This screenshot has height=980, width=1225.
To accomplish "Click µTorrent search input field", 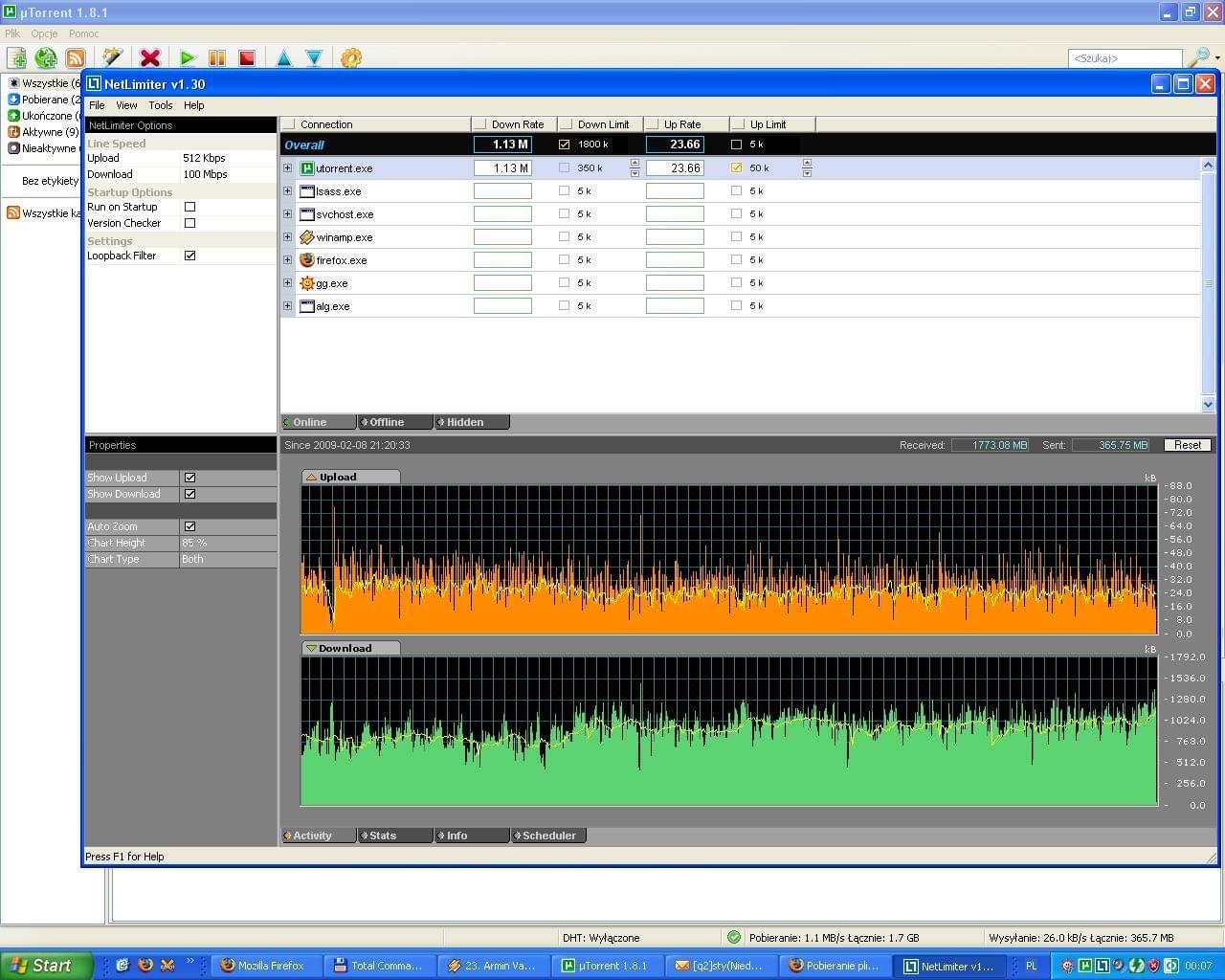I will [x=1125, y=58].
